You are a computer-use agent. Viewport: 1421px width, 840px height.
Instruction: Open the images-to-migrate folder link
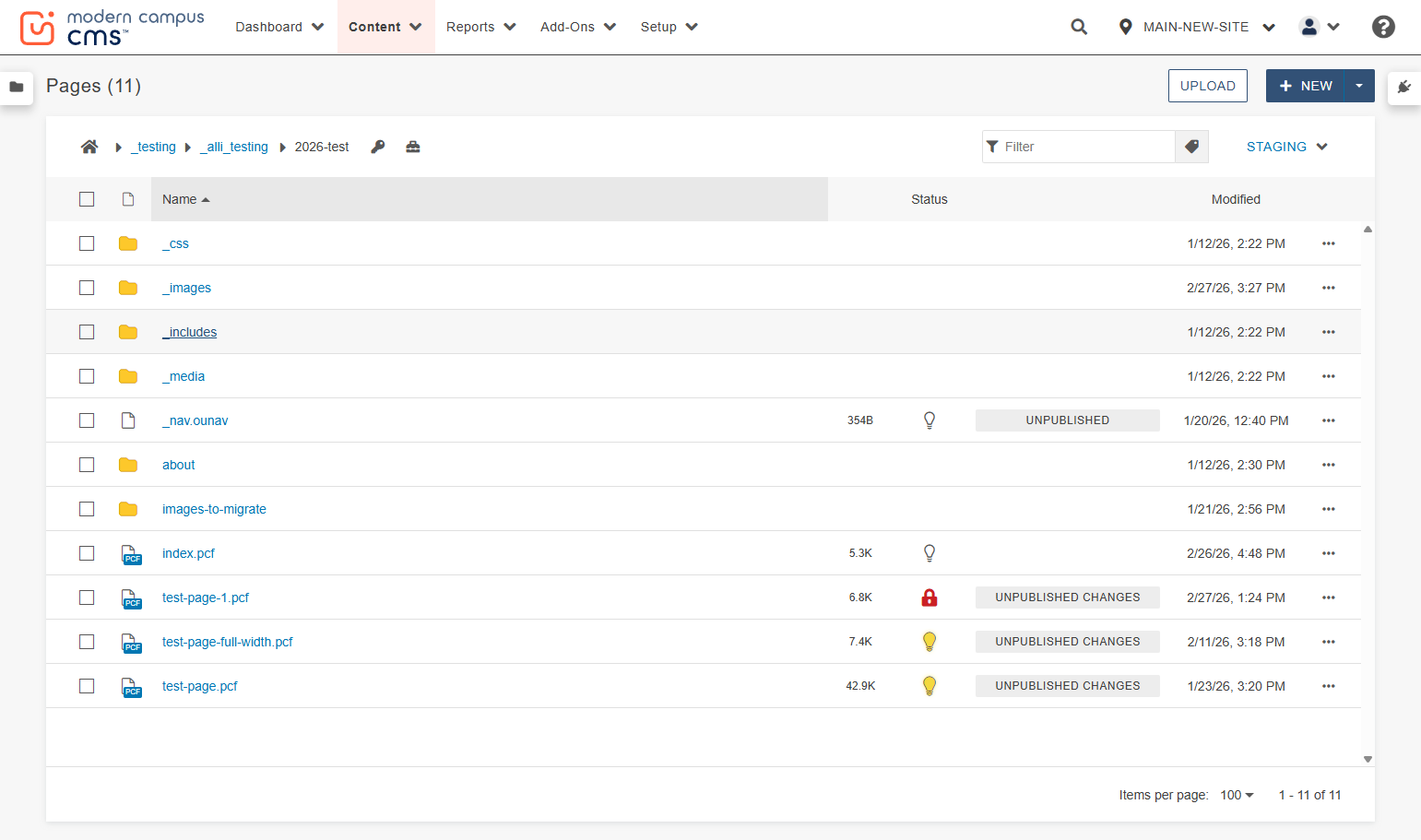[x=214, y=509]
